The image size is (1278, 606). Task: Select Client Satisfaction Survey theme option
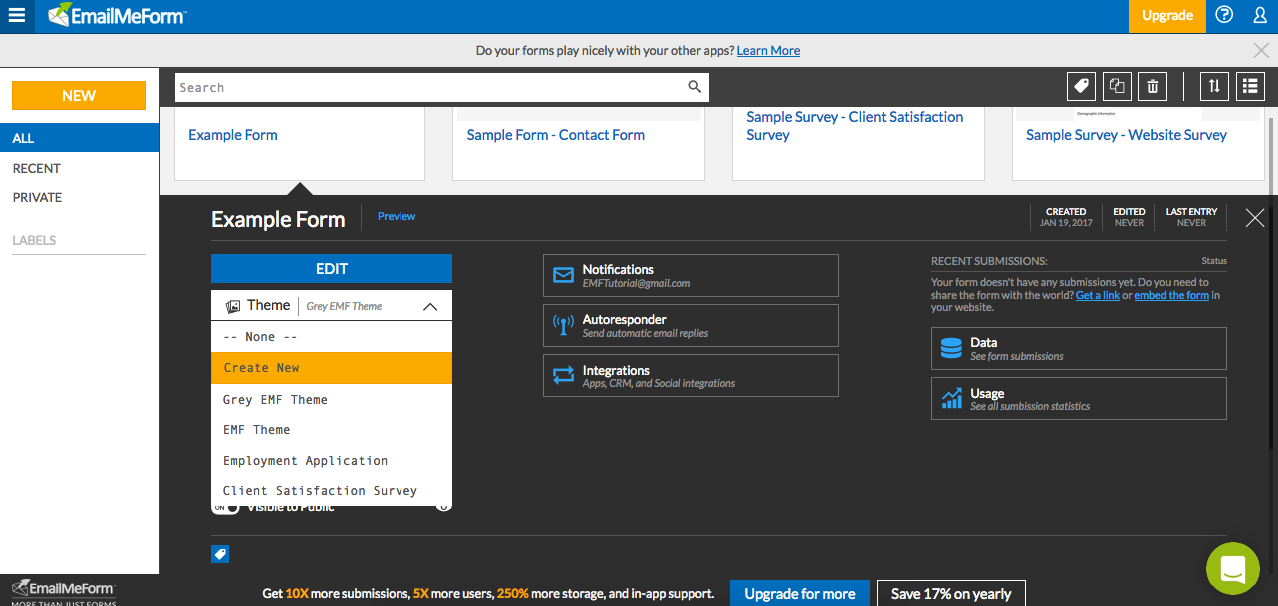click(x=331, y=491)
